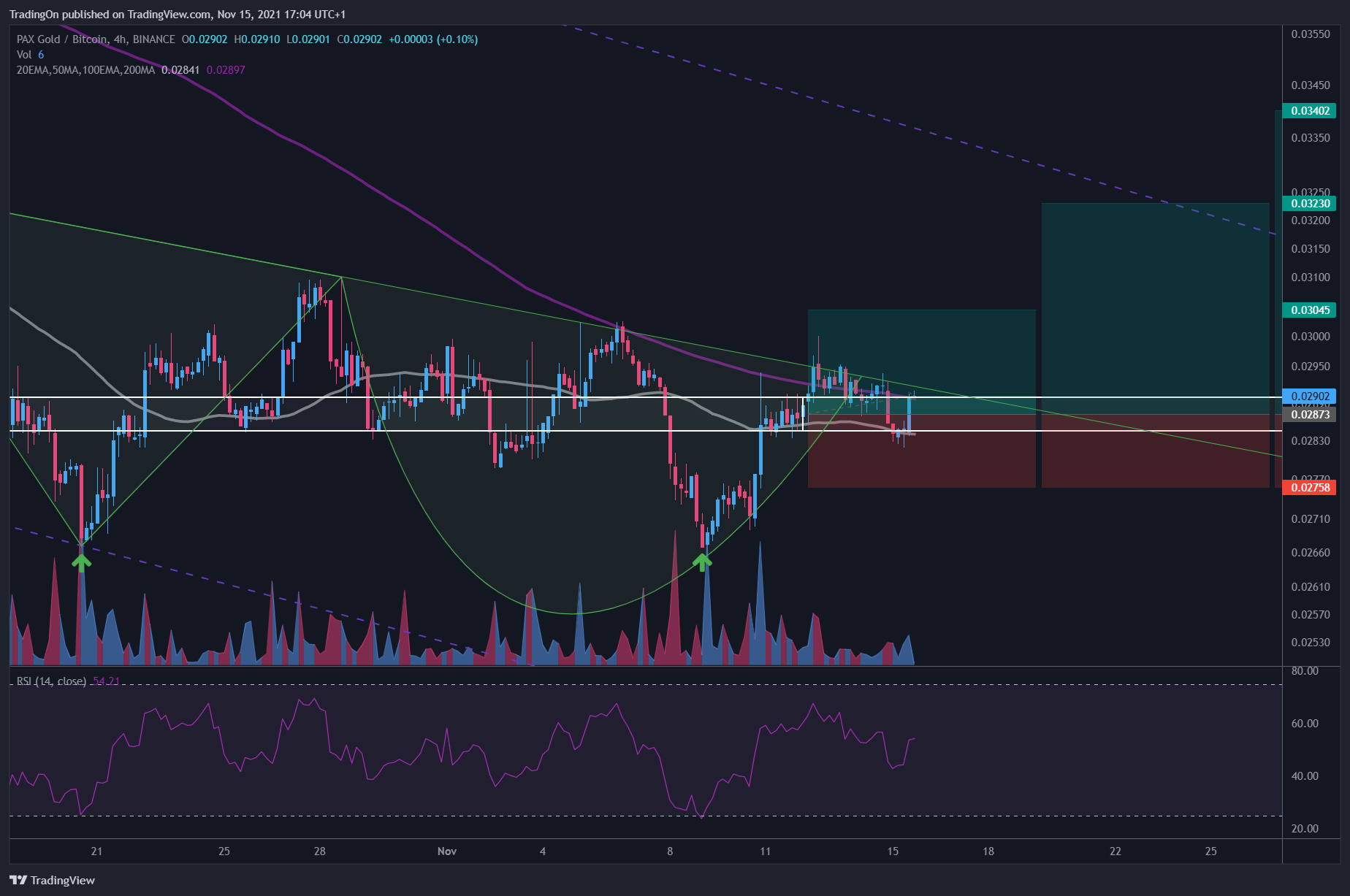
Task: Click the RSI (14, close) indicator label
Action: pos(51,681)
